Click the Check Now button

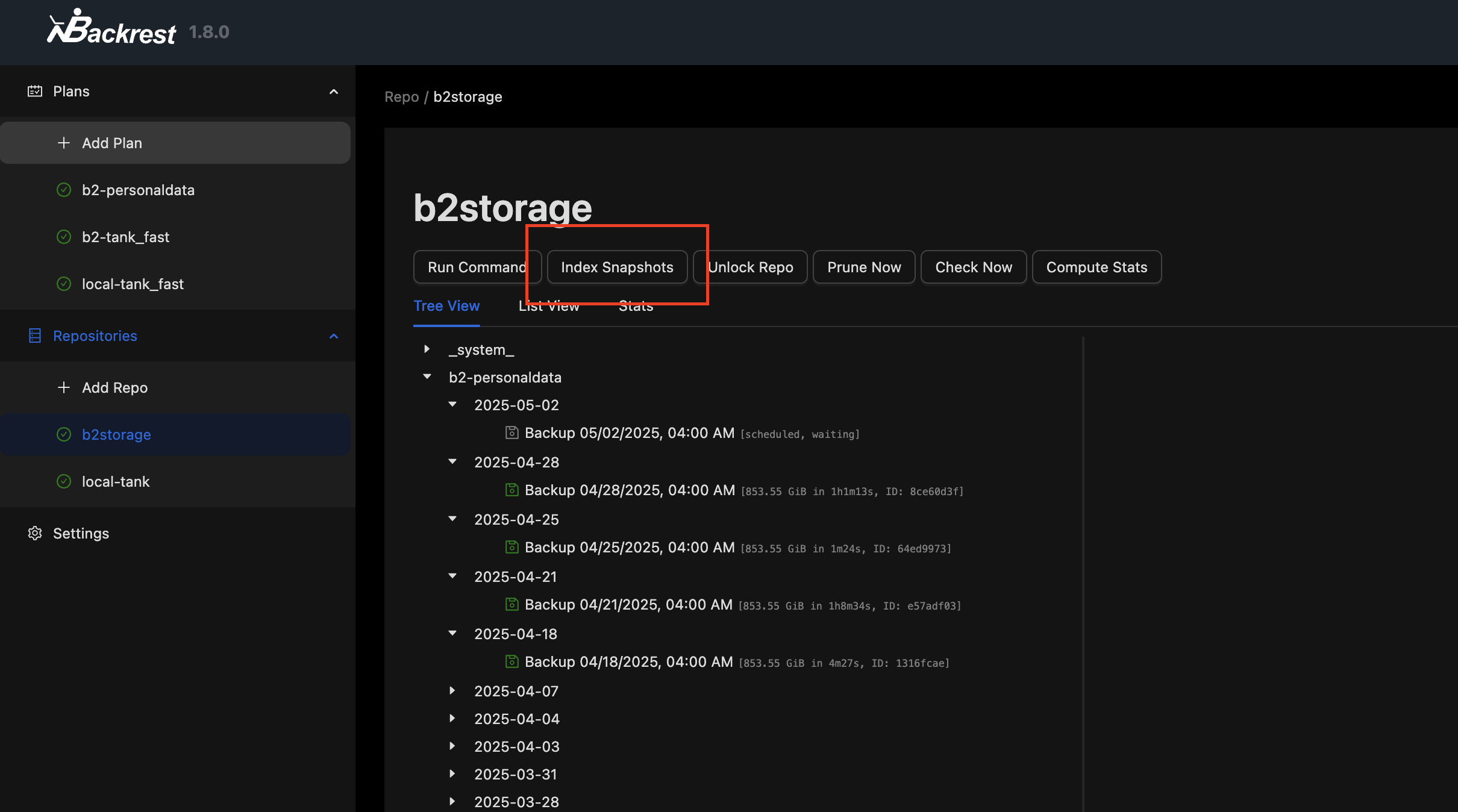pyautogui.click(x=974, y=267)
